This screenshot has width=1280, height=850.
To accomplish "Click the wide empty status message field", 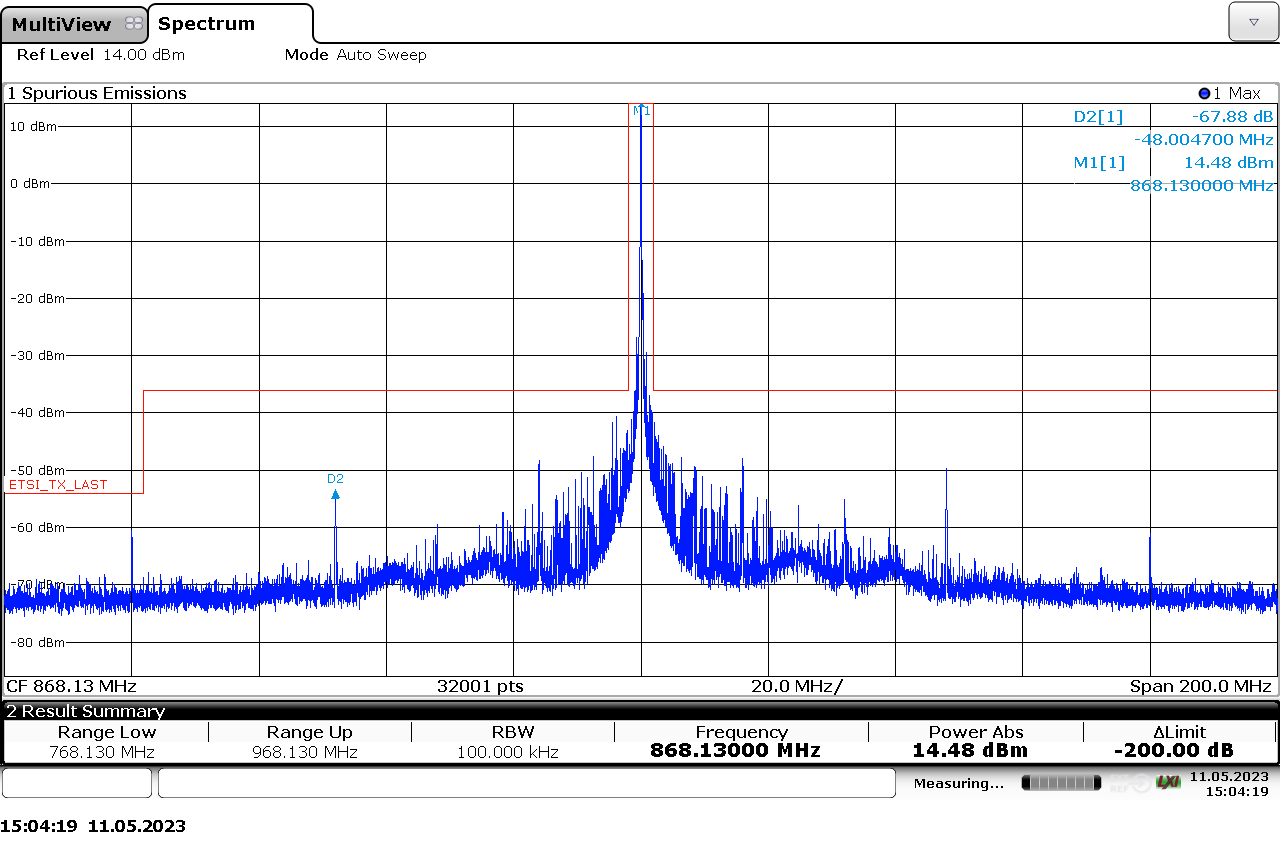I will pos(527,783).
